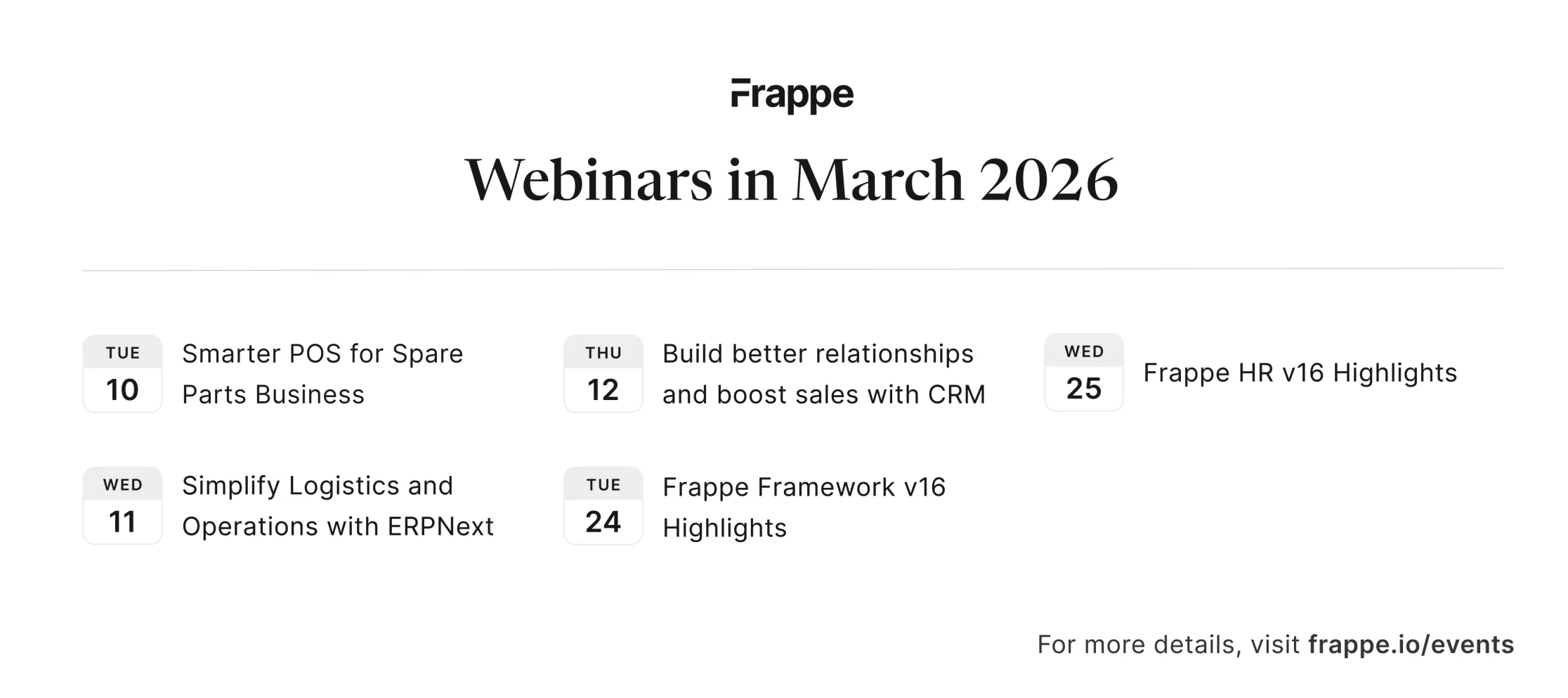1568x698 pixels.
Task: Click the number 25 in date badge
Action: [1083, 389]
